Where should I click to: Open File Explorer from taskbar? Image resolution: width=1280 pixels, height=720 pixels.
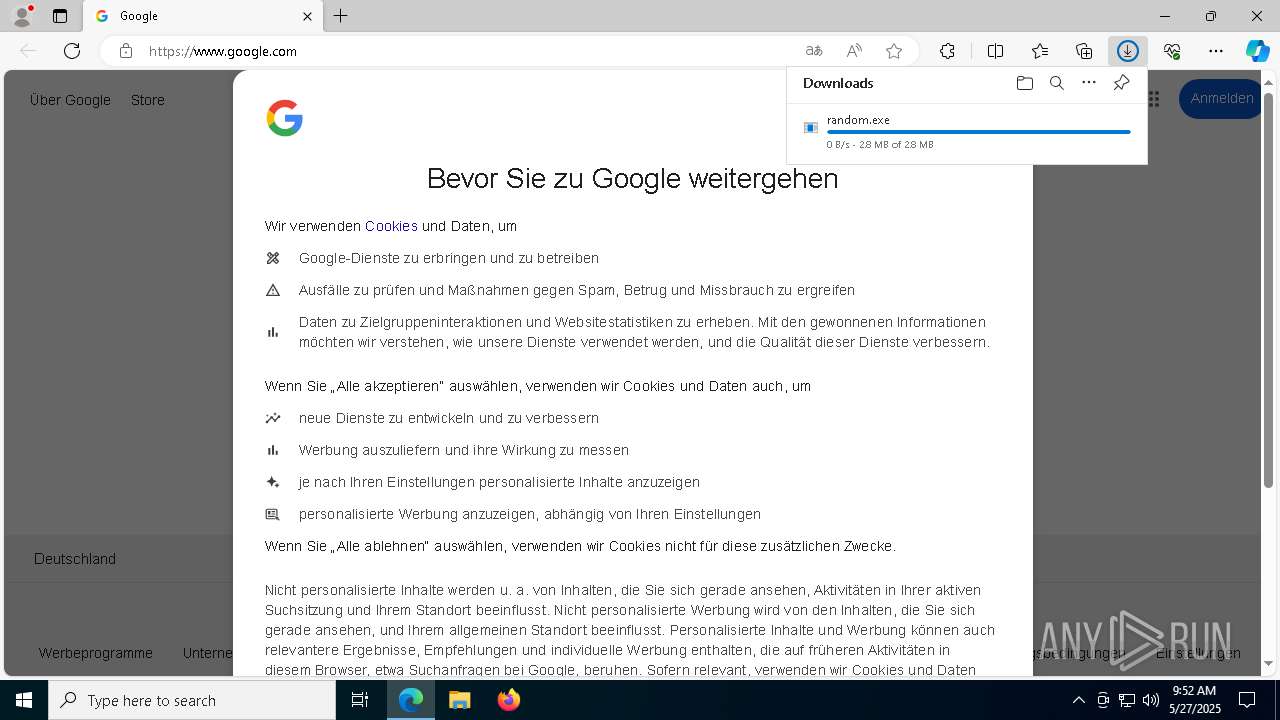pos(459,700)
